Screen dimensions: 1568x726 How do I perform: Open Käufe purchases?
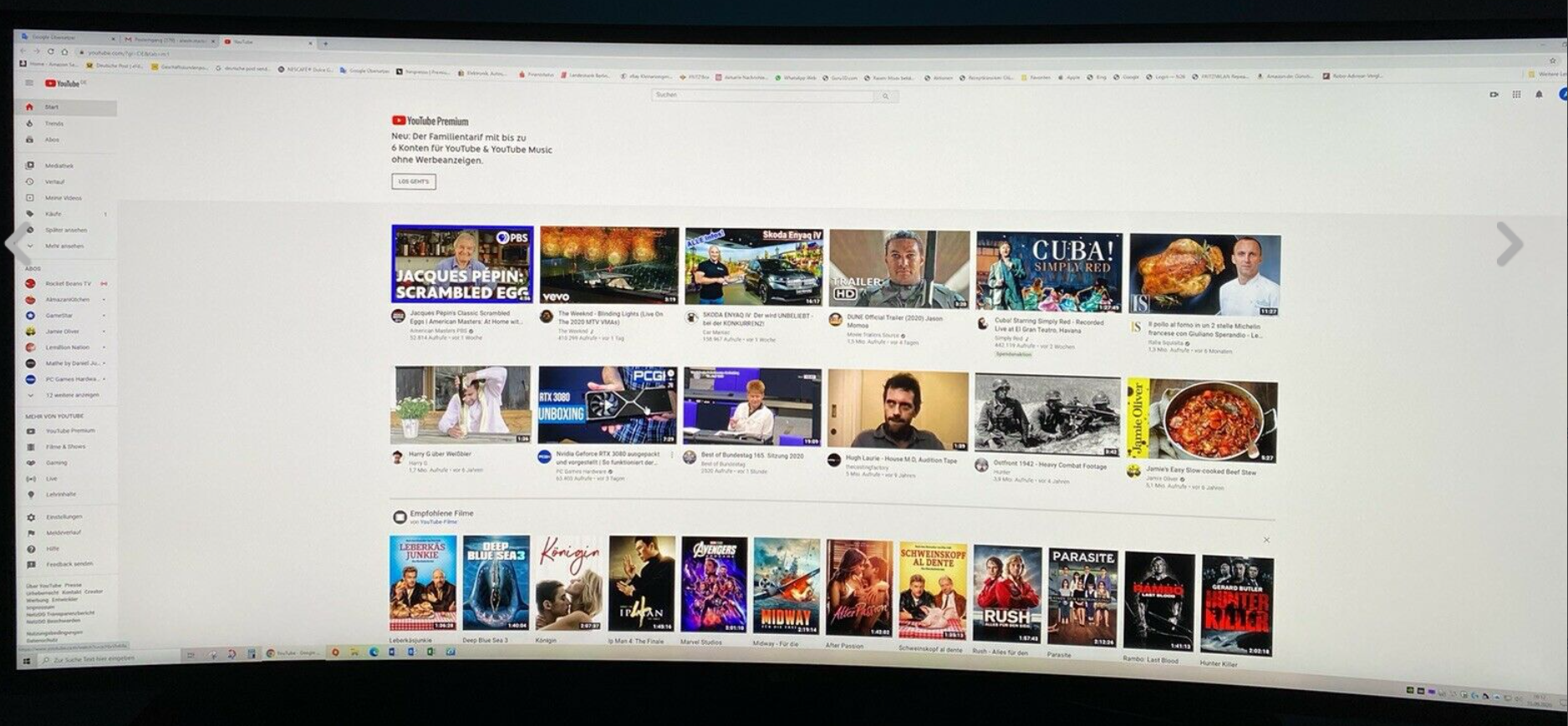click(66, 214)
